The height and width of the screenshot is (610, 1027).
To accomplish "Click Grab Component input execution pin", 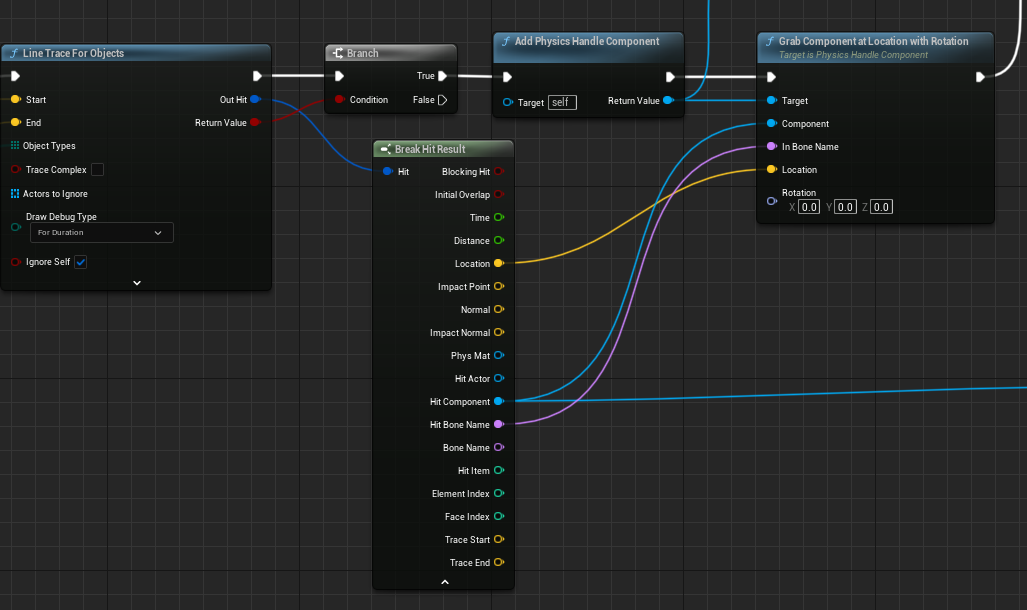I will 772,77.
